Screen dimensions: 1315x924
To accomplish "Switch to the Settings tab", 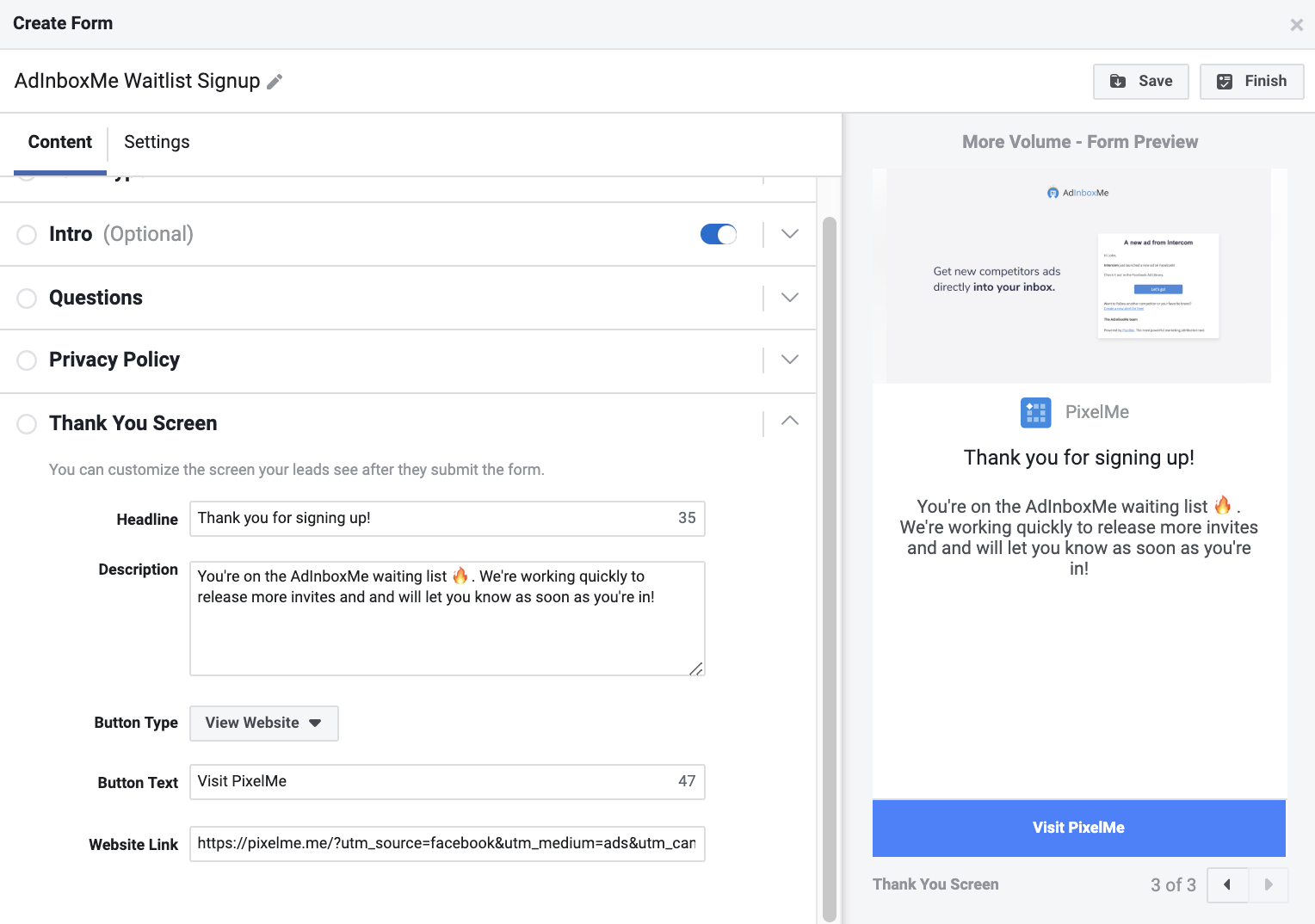I will (x=157, y=142).
